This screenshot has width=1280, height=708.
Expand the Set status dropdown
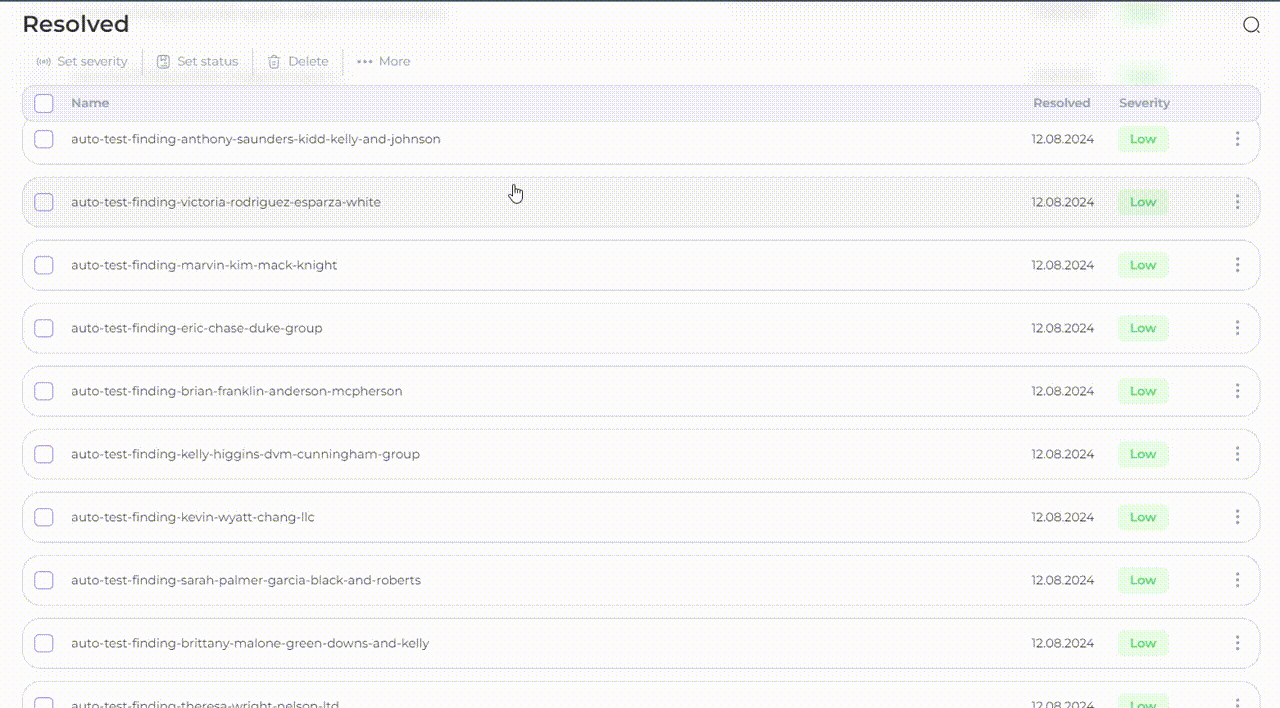click(198, 62)
